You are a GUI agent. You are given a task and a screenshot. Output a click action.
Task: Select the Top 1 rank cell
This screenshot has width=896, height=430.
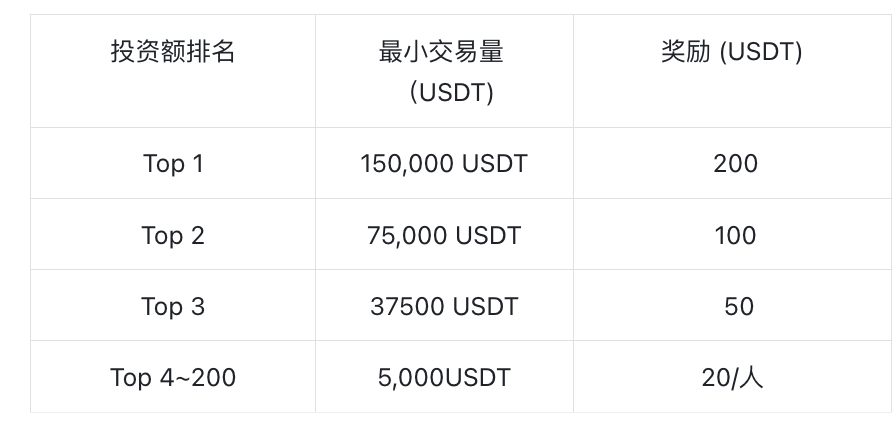click(x=173, y=163)
